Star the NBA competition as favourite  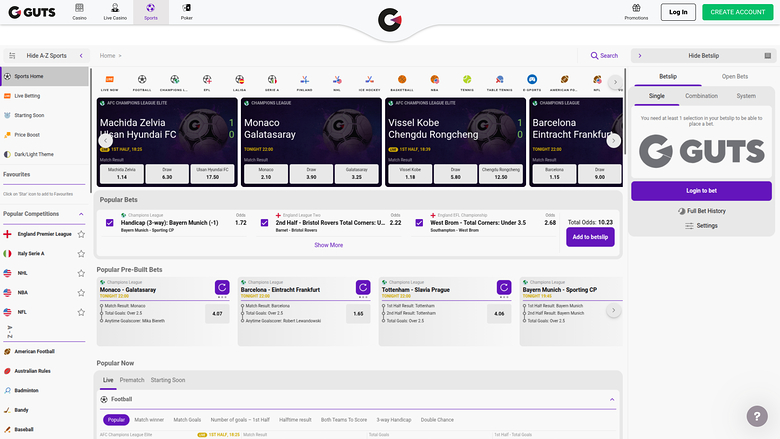pyautogui.click(x=81, y=292)
